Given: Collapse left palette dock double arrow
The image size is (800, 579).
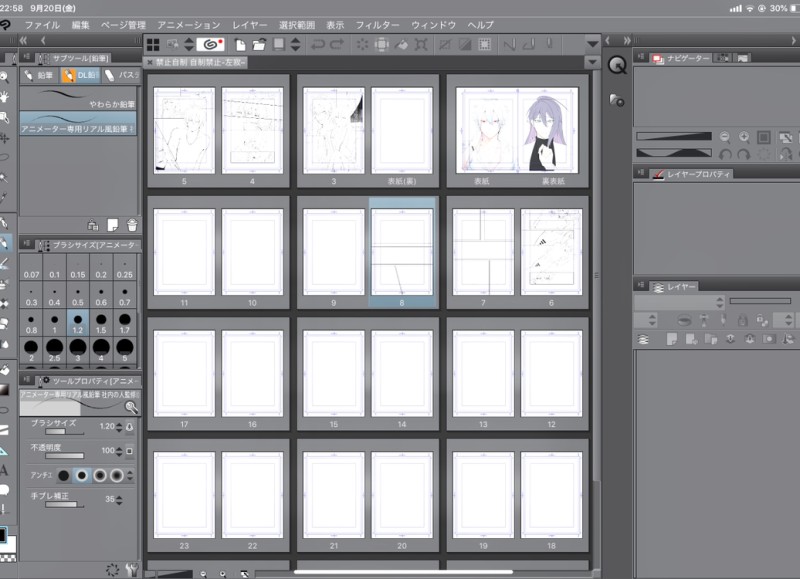Looking at the screenshot, I should [x=23, y=40].
